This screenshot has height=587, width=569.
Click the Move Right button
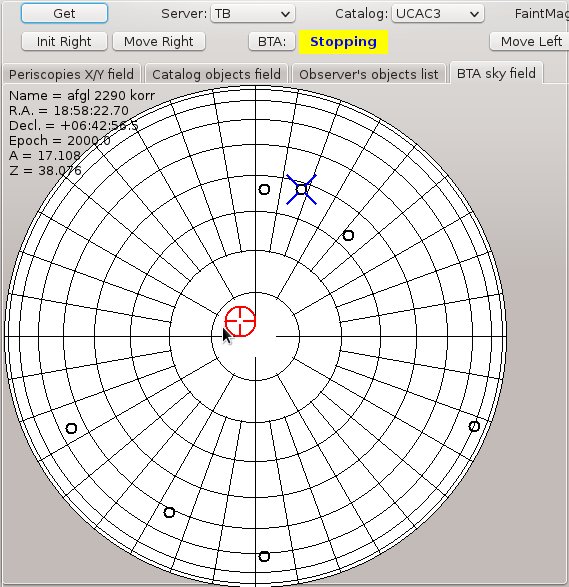[159, 41]
